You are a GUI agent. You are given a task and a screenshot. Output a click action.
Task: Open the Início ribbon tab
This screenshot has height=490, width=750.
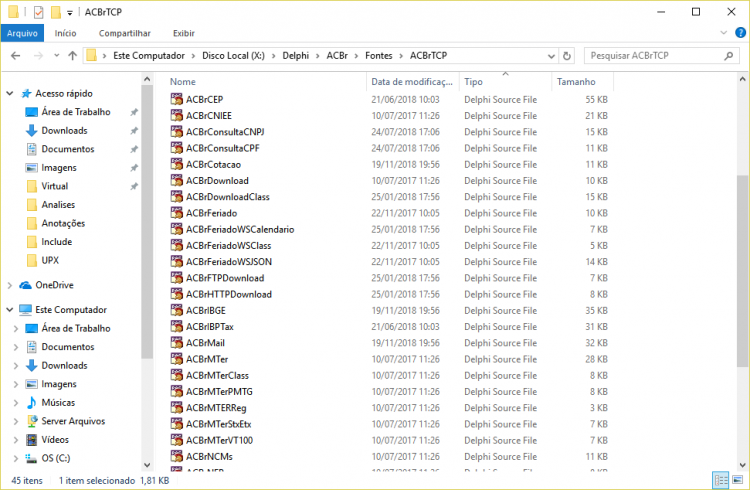pos(66,33)
